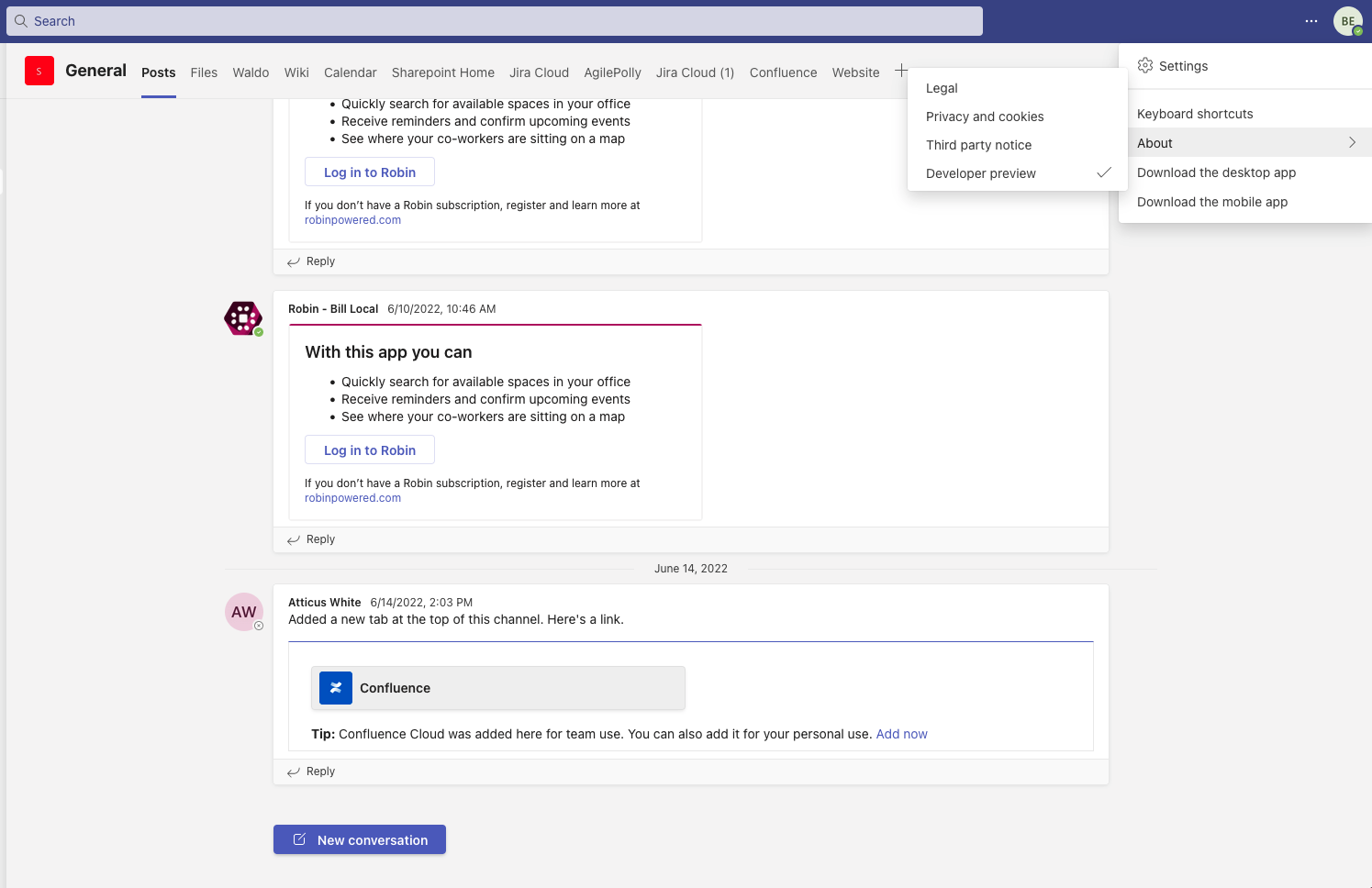Choose Download the mobile app
Viewport: 1372px width, 888px height.
pos(1212,202)
